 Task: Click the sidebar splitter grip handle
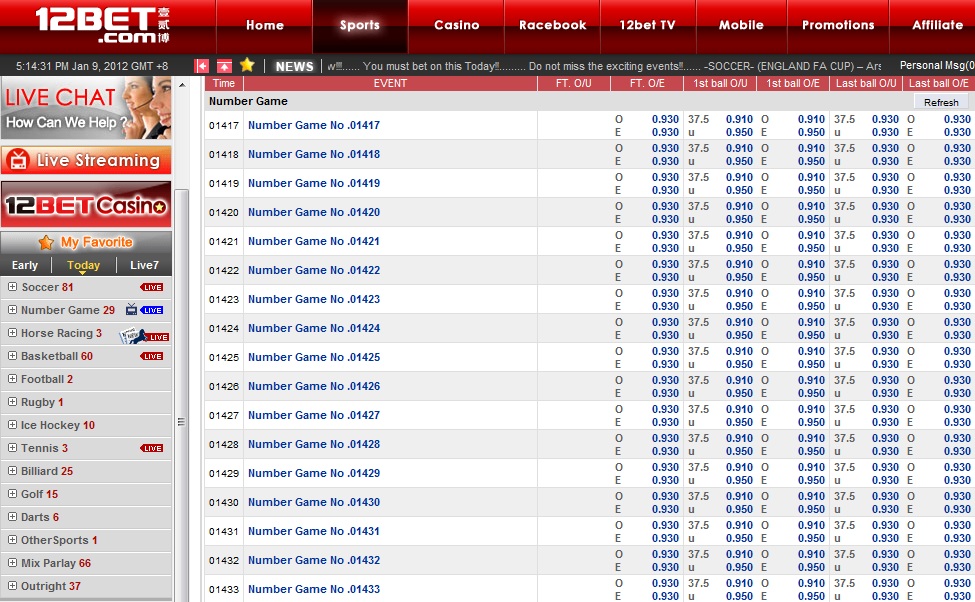(182, 421)
